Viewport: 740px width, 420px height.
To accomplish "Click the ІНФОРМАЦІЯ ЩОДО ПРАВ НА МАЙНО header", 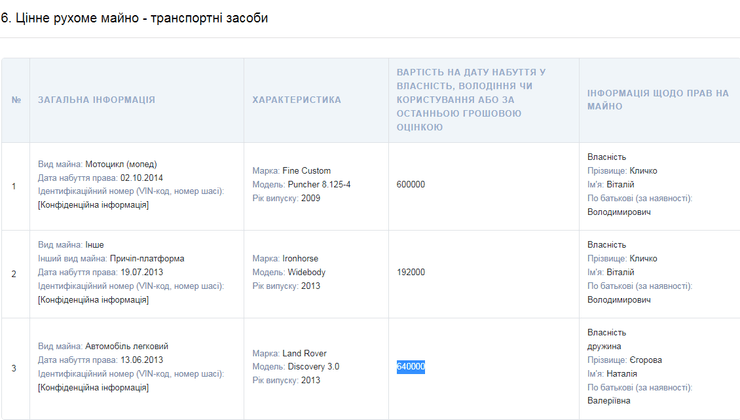I will click(657, 100).
